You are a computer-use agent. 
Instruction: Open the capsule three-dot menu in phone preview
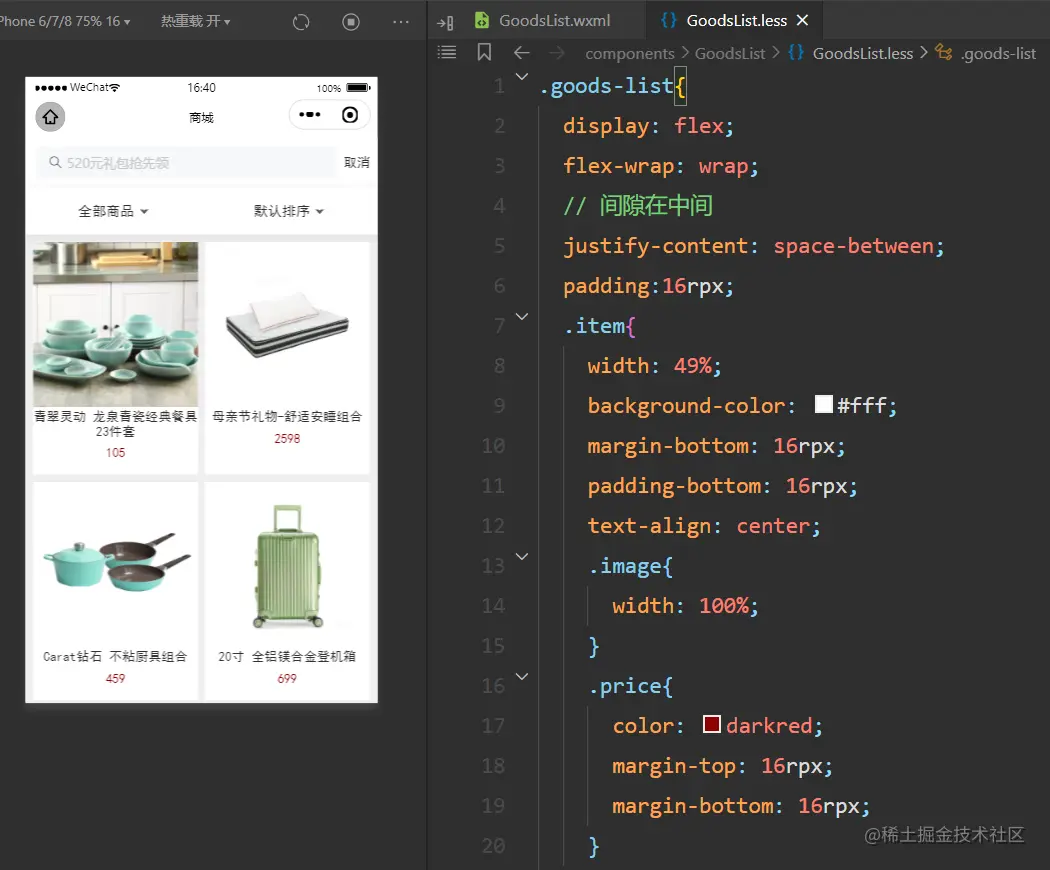click(309, 115)
